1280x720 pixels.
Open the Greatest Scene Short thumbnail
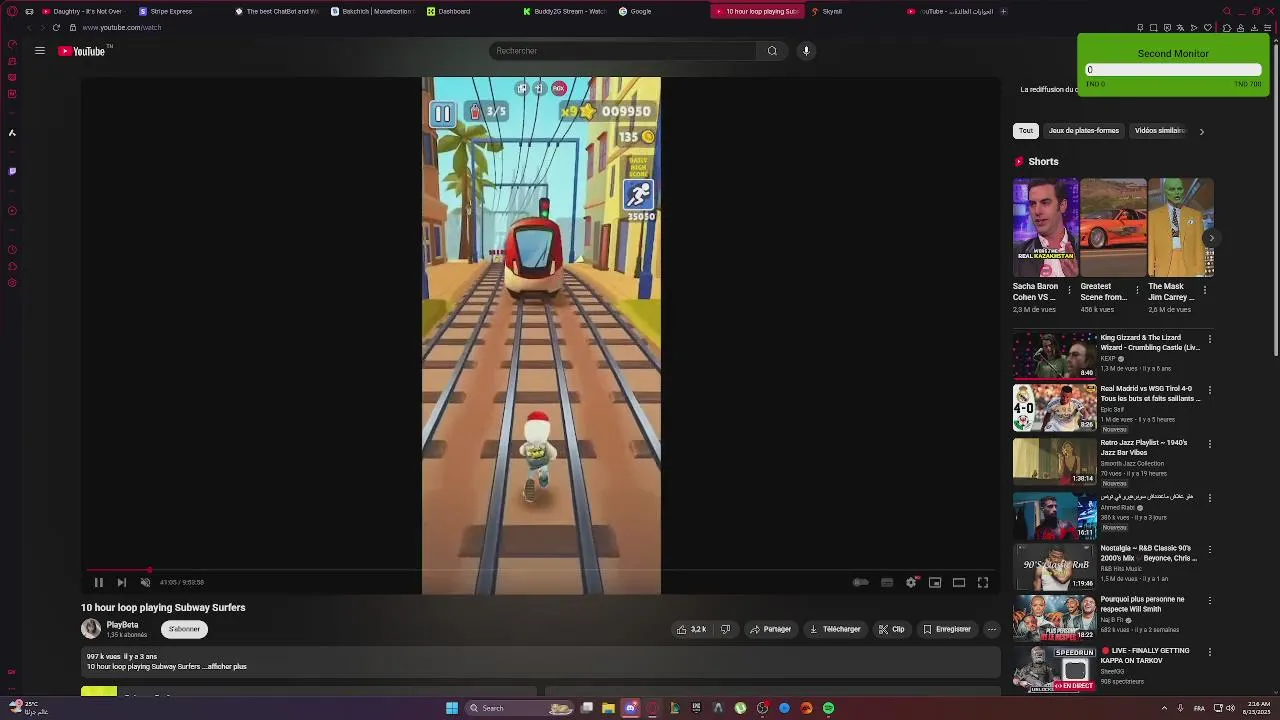coord(1113,227)
